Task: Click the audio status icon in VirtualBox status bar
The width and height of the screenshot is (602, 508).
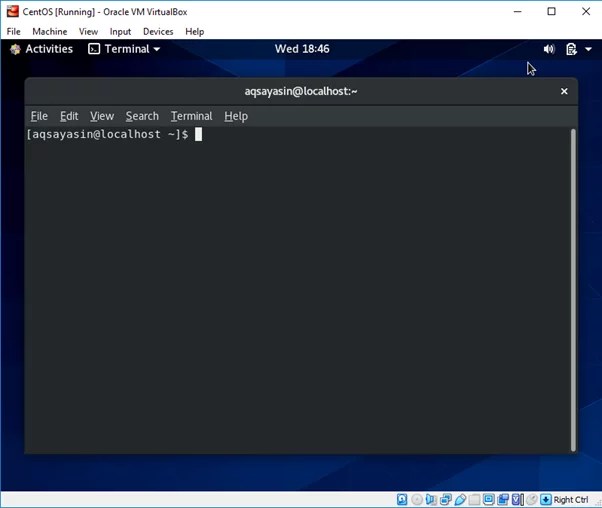Action: tap(431, 499)
